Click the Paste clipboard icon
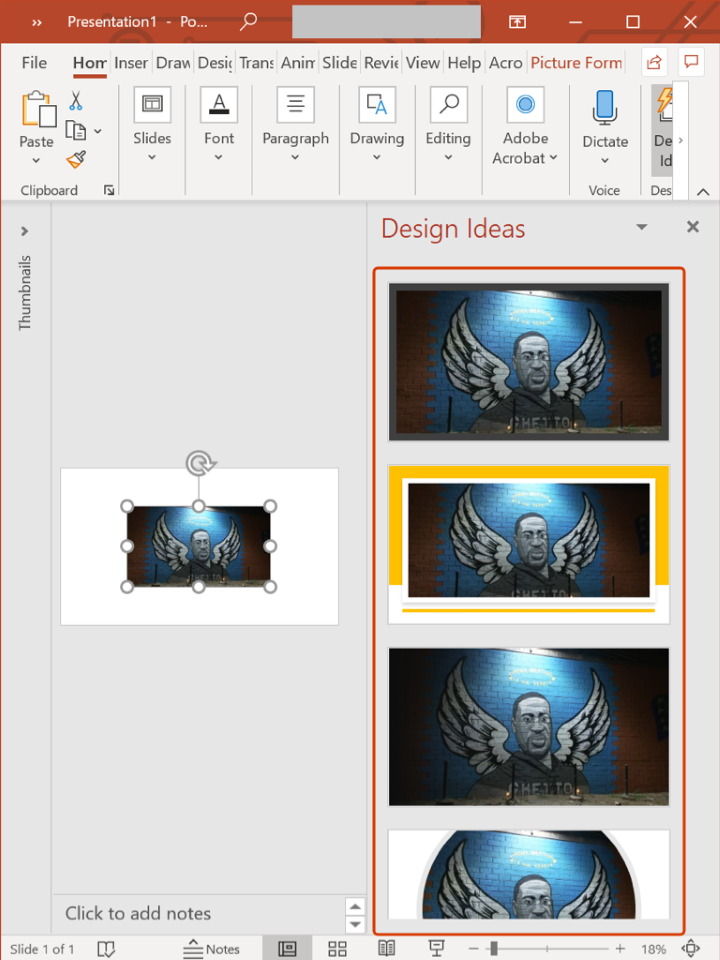The image size is (720, 960). click(38, 110)
